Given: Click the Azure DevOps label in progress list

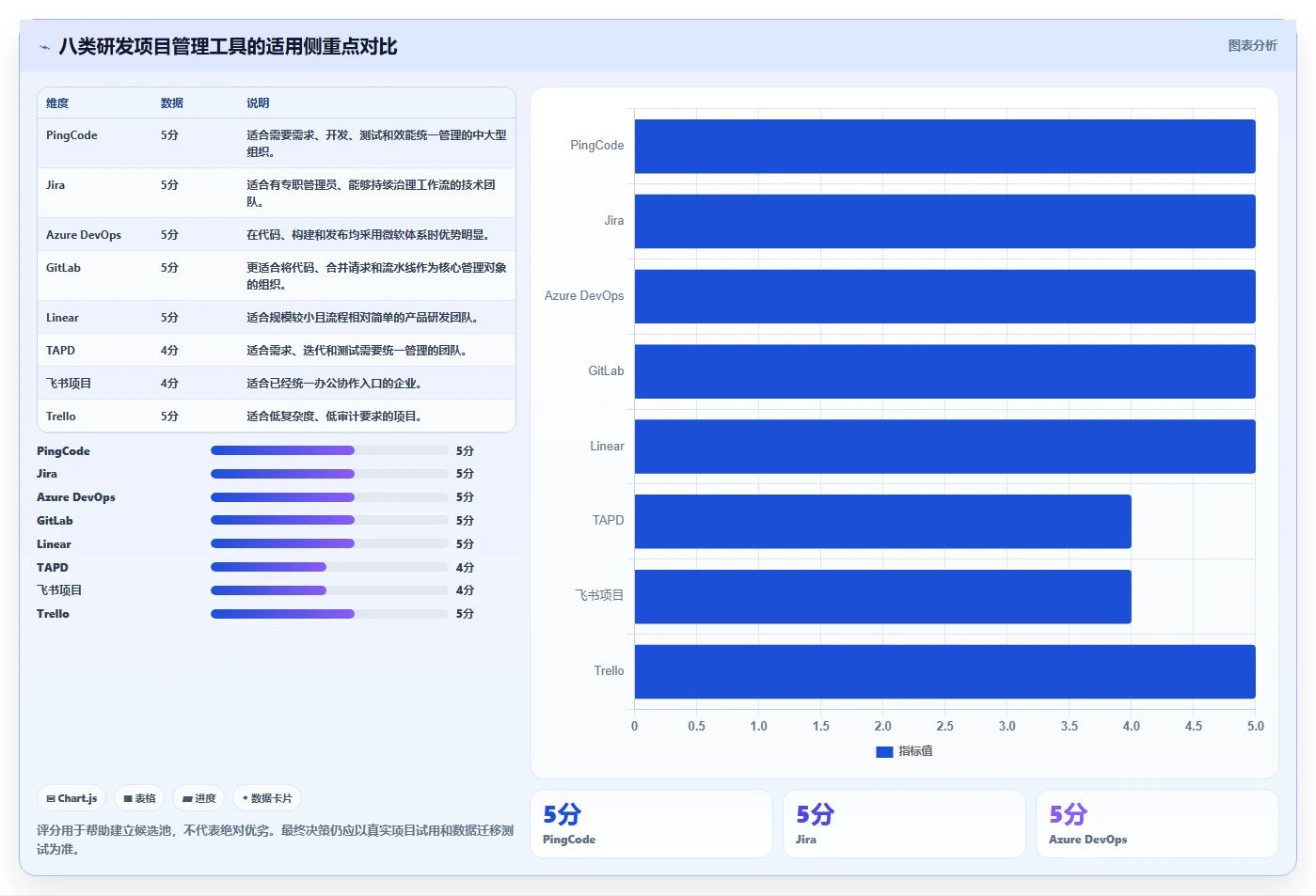Looking at the screenshot, I should (x=76, y=497).
